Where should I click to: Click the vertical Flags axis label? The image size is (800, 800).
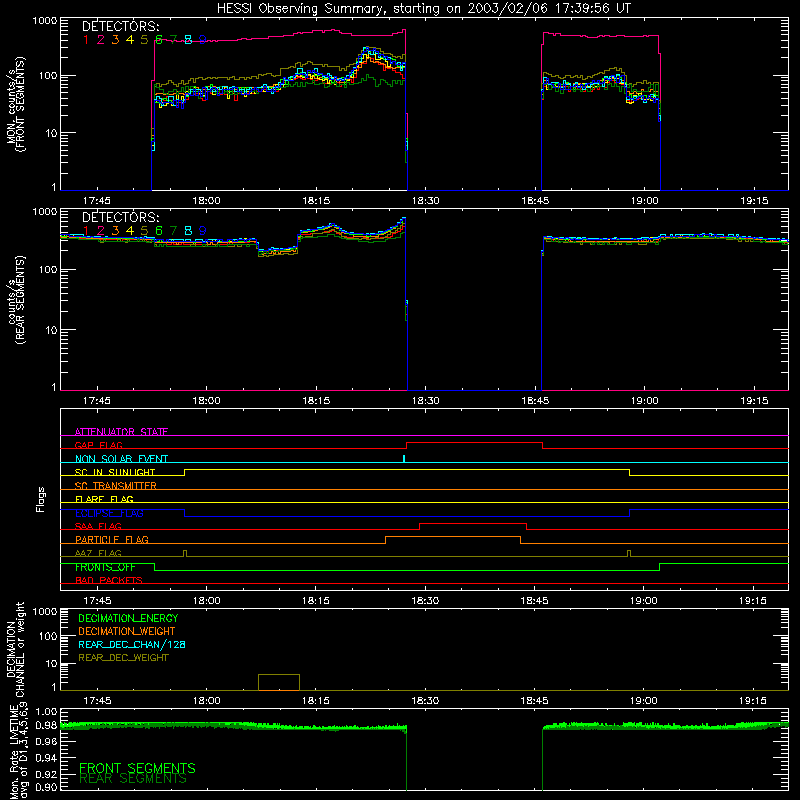pyautogui.click(x=41, y=499)
